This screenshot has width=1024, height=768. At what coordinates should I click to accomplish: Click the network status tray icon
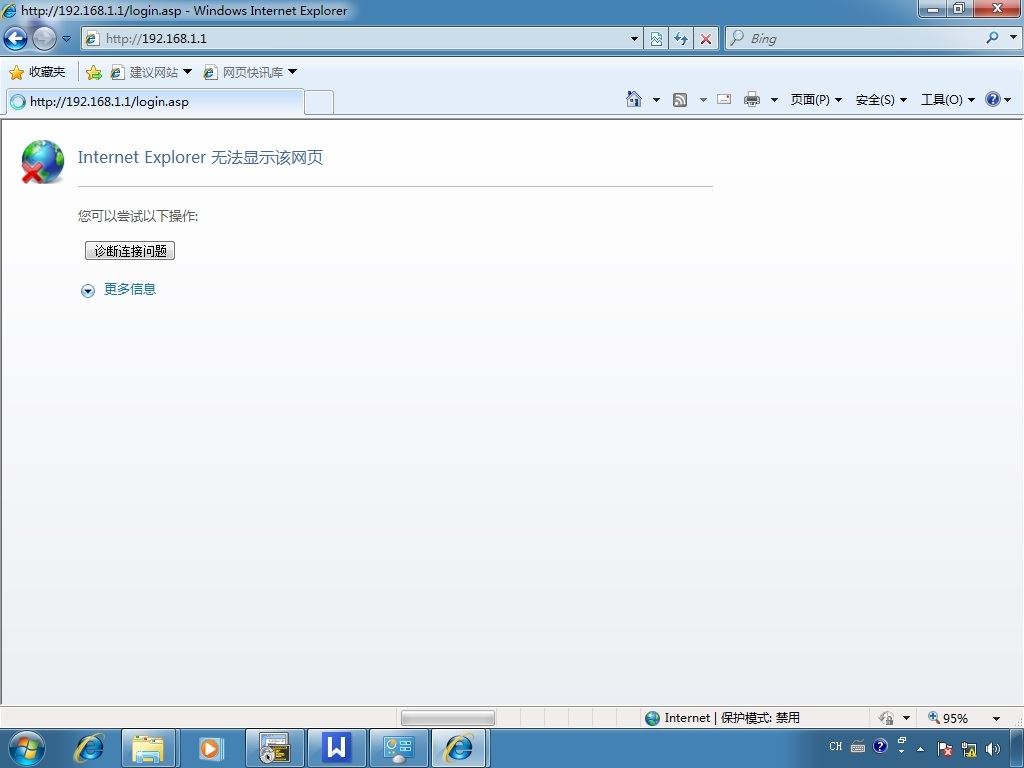(969, 749)
